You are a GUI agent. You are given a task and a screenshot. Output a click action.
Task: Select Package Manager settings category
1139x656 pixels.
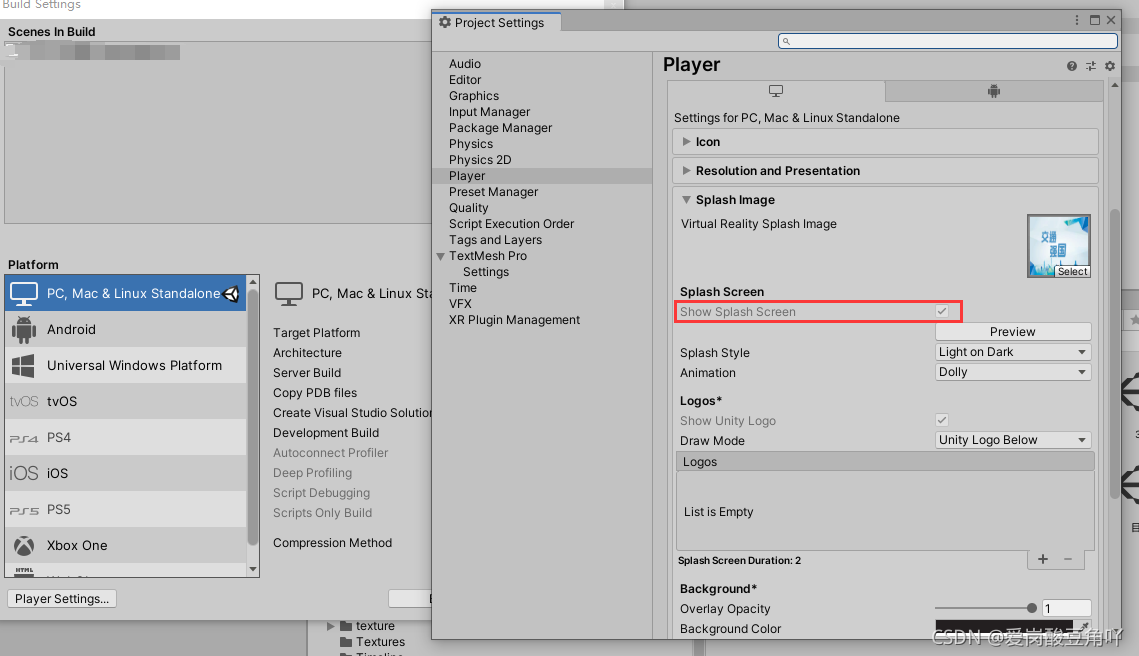point(500,128)
